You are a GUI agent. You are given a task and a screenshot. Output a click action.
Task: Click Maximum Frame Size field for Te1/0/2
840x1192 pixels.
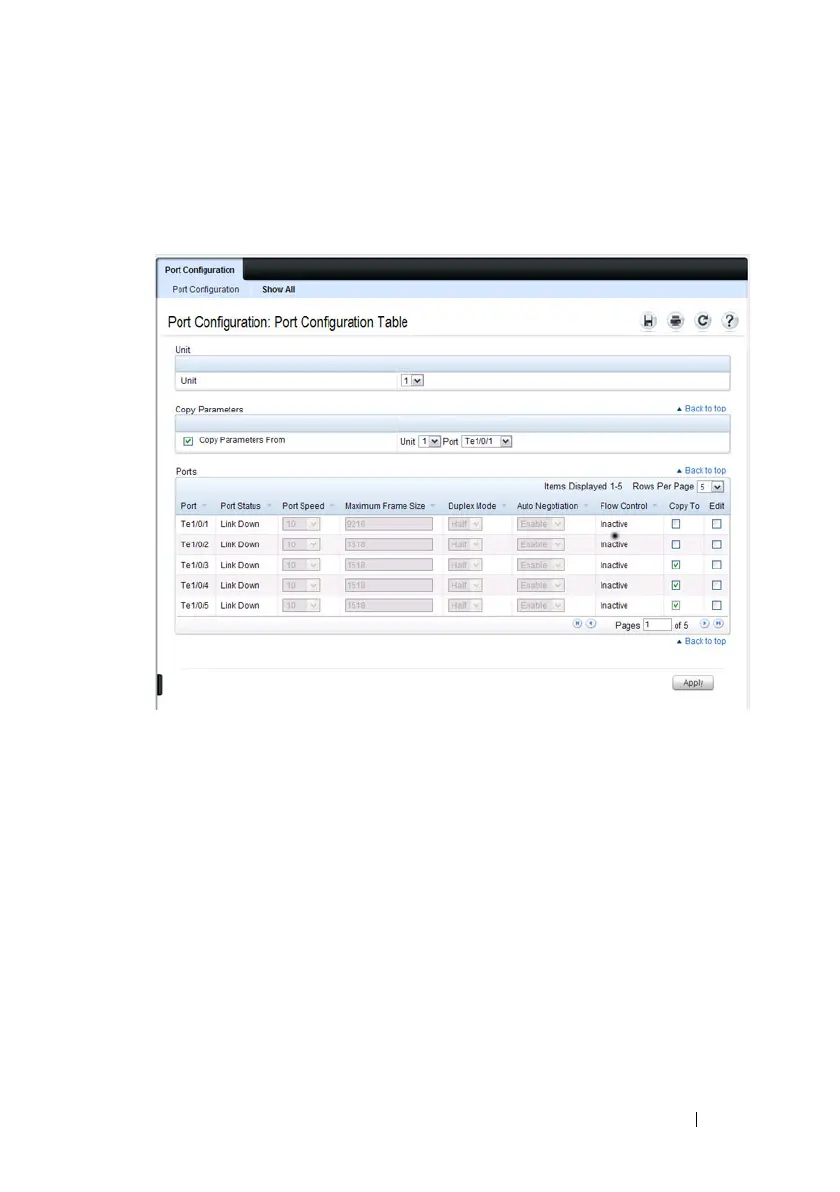[x=388, y=544]
